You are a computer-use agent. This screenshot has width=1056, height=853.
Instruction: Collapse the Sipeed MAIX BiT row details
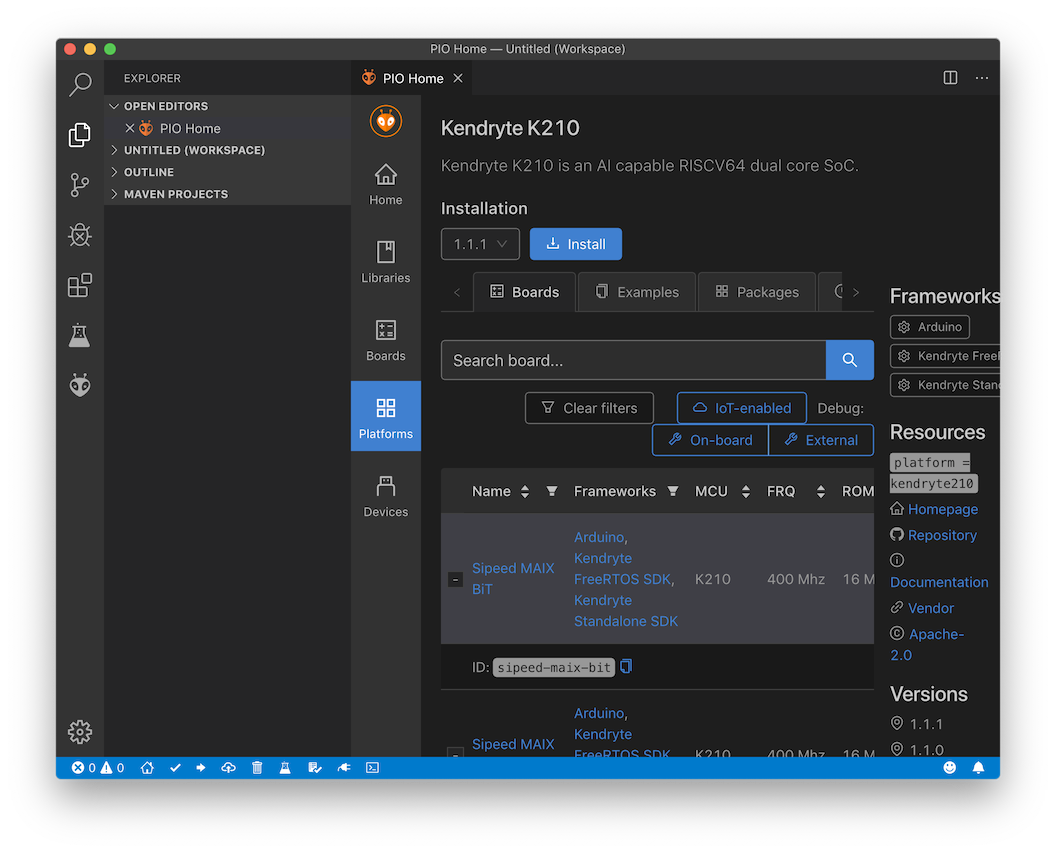coord(455,579)
